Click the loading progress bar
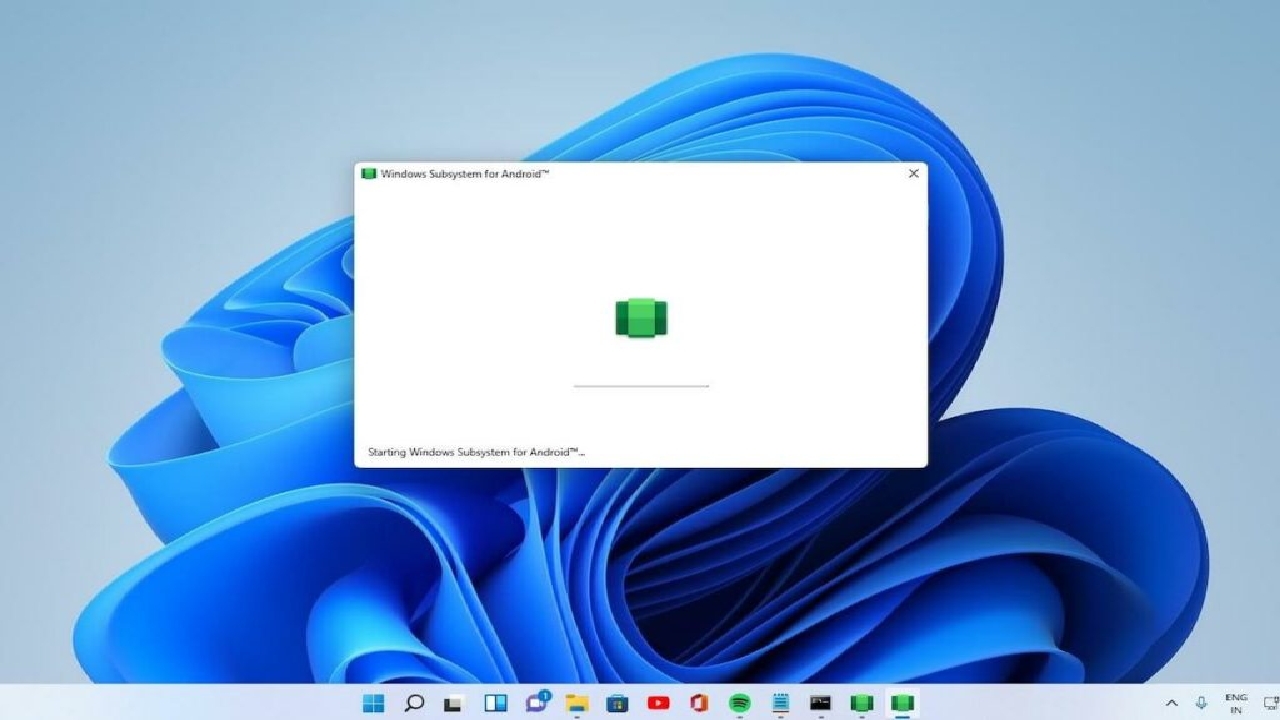The height and width of the screenshot is (720, 1280). (641, 385)
